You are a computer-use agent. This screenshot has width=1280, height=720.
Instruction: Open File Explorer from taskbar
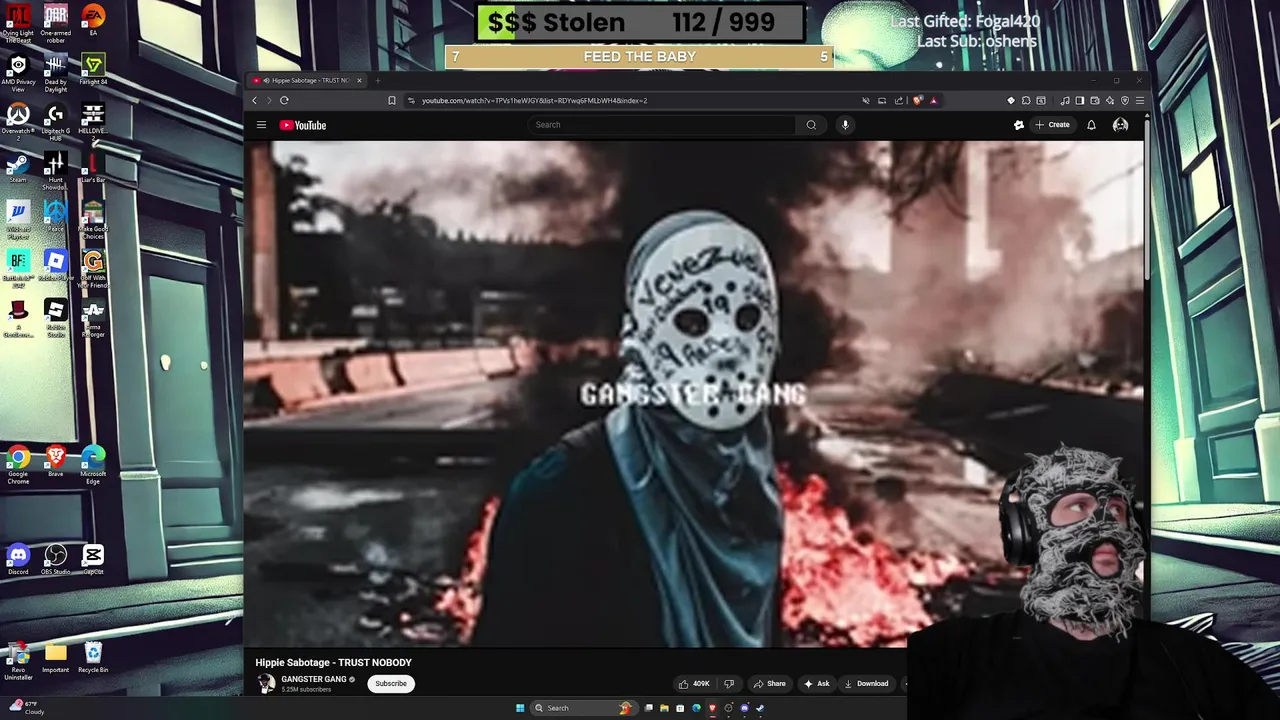[664, 708]
